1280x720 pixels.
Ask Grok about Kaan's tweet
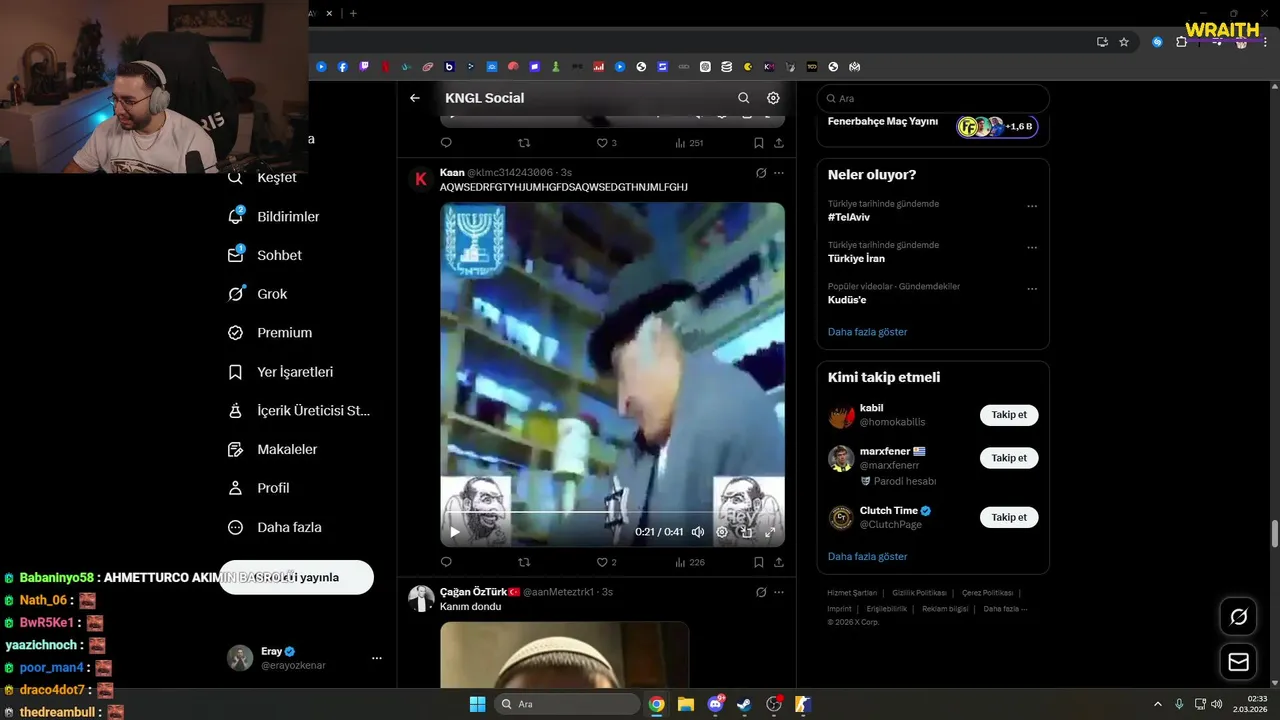tap(761, 173)
